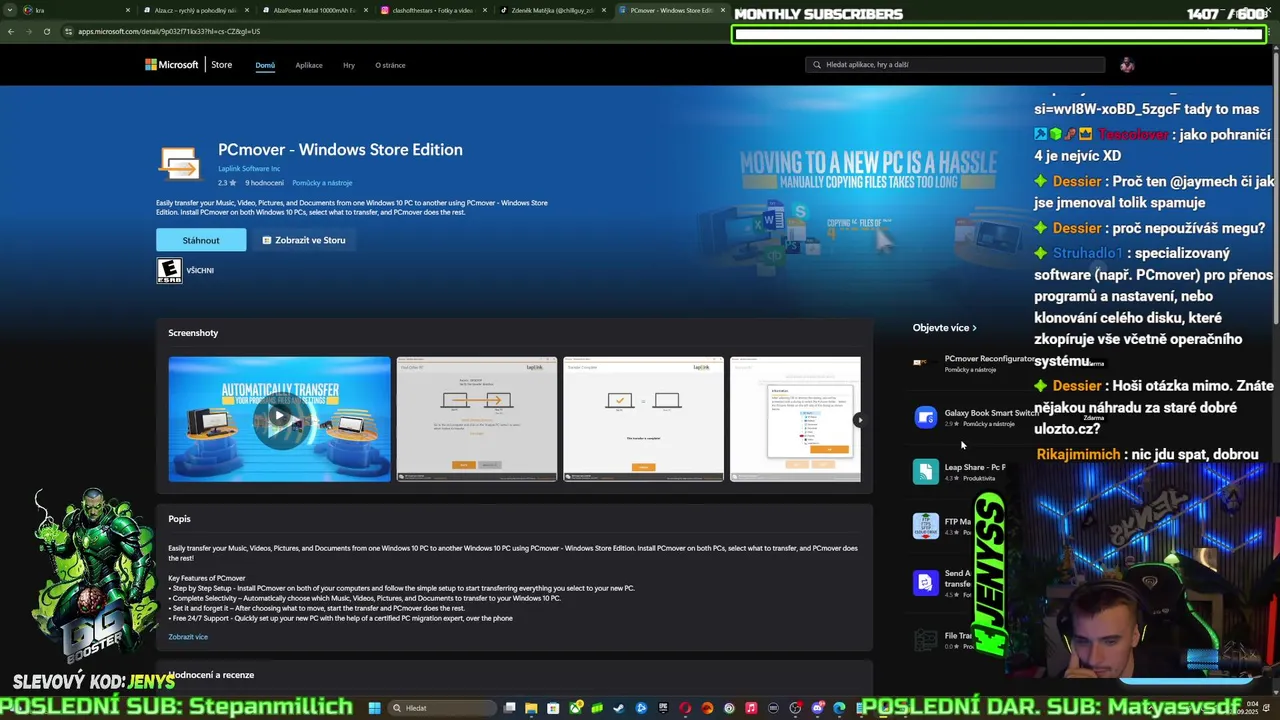Screen dimensions: 1280x720
Task: Click the ESRB Everyone rating badge
Action: (169, 270)
